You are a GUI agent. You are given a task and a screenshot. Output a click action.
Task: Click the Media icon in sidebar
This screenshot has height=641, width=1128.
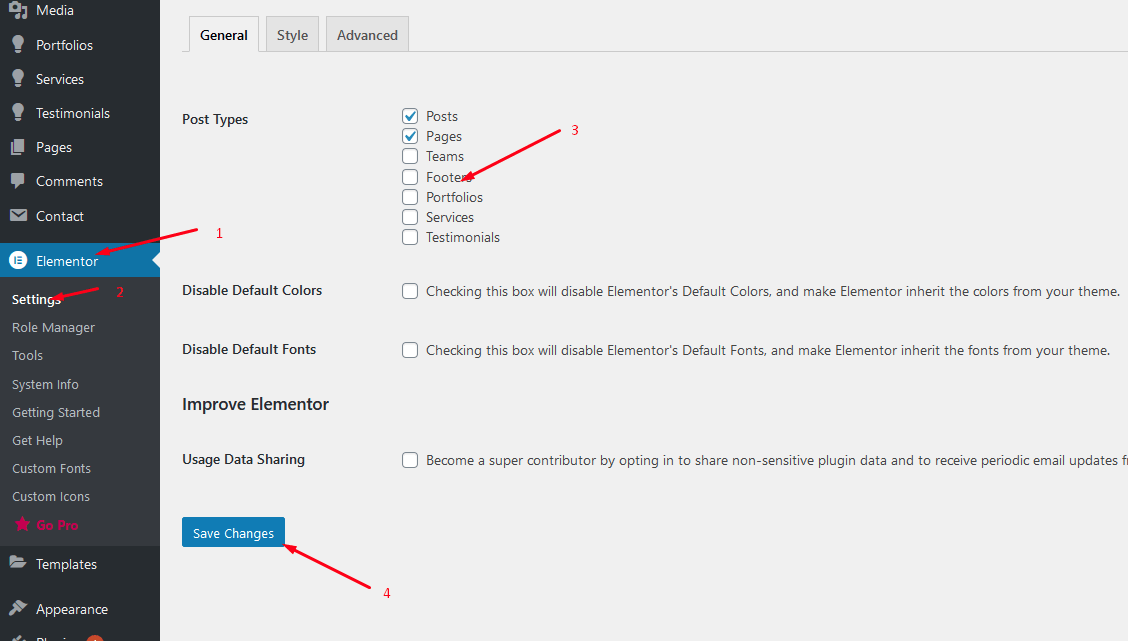tap(18, 11)
